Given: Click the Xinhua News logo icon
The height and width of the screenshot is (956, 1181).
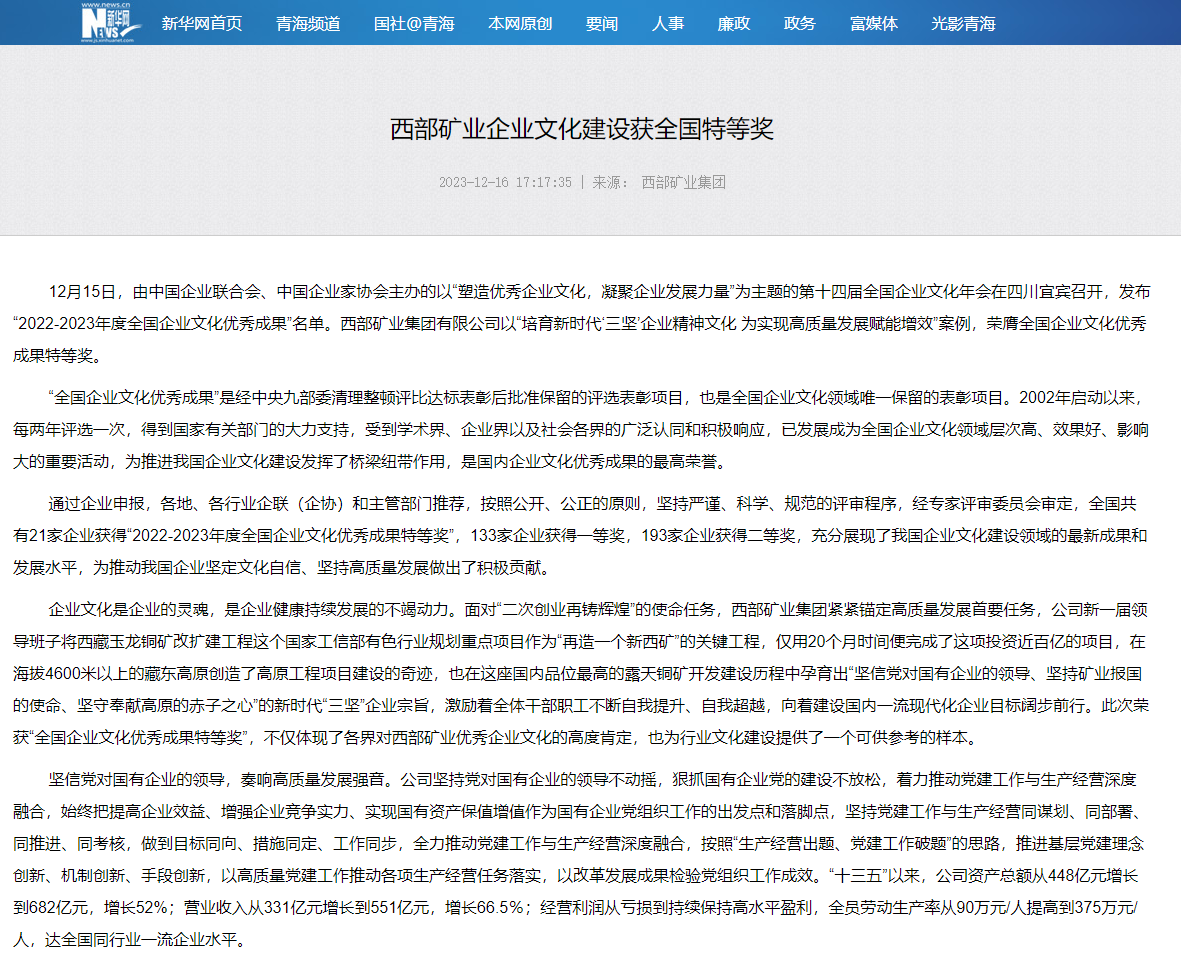Looking at the screenshot, I should [x=110, y=23].
